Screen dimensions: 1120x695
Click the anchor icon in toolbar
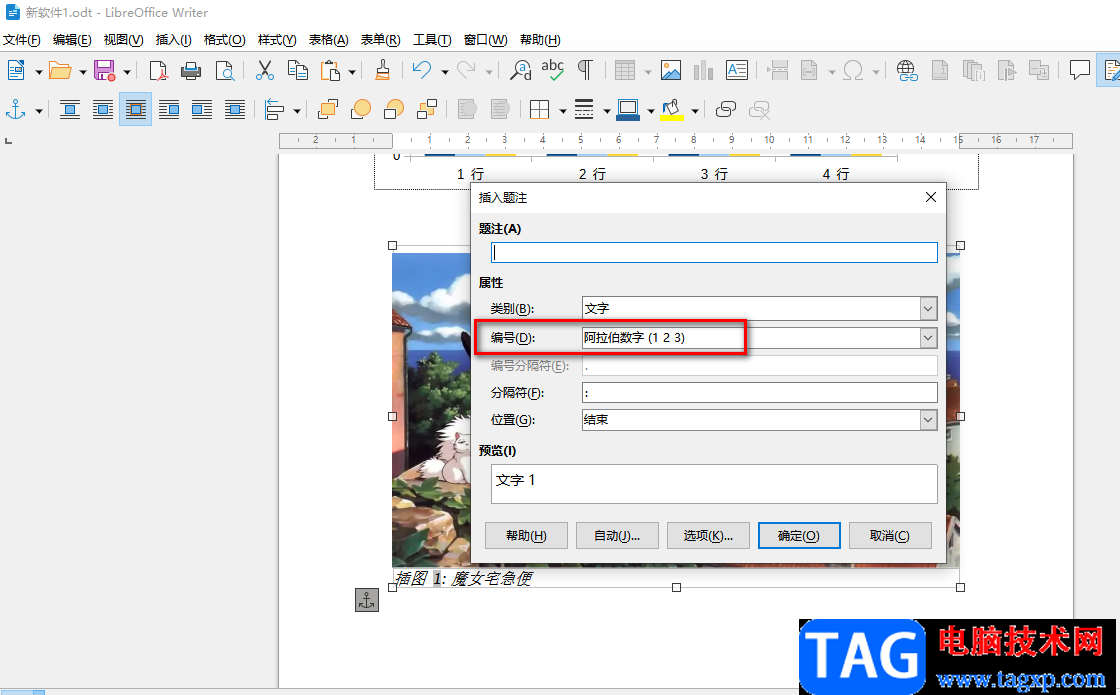[x=16, y=110]
